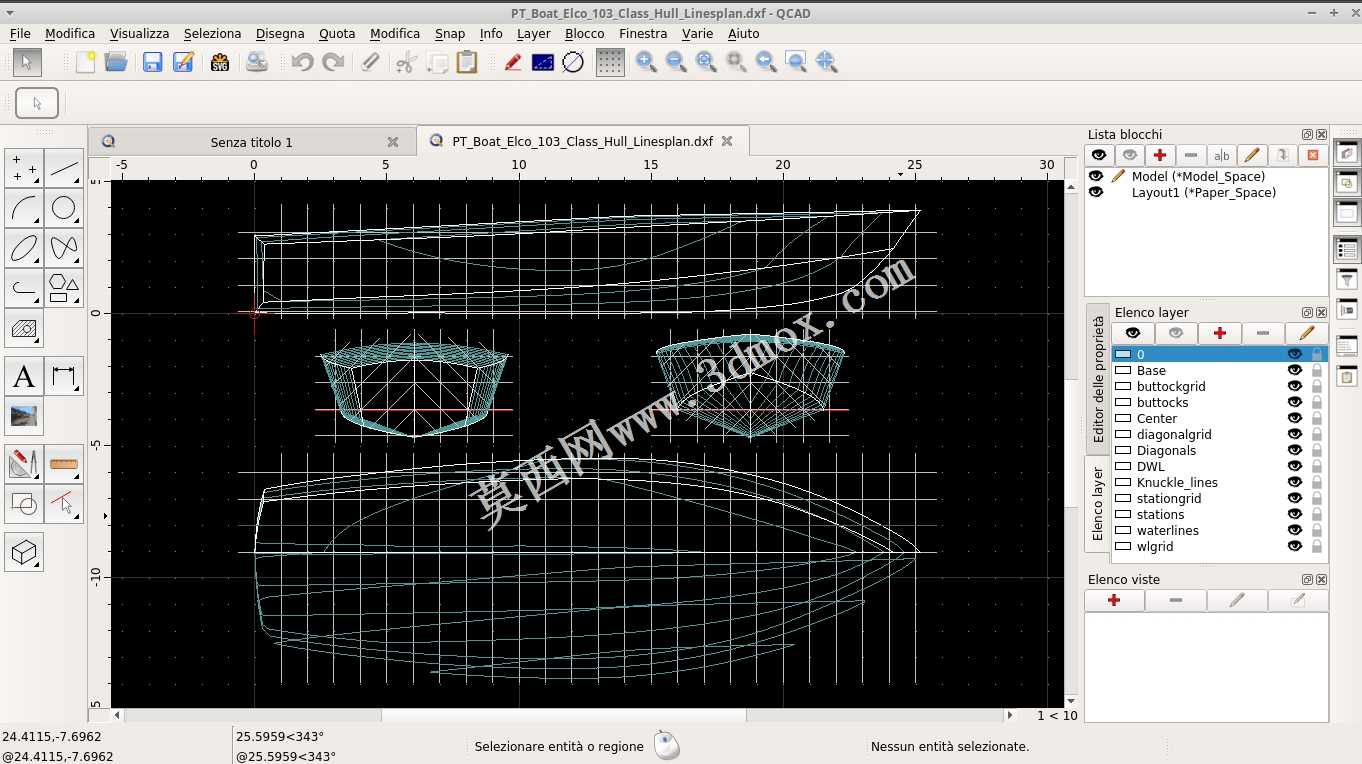Hide the Diagonals layer with its eye icon
The image size is (1362, 764).
coord(1295,450)
